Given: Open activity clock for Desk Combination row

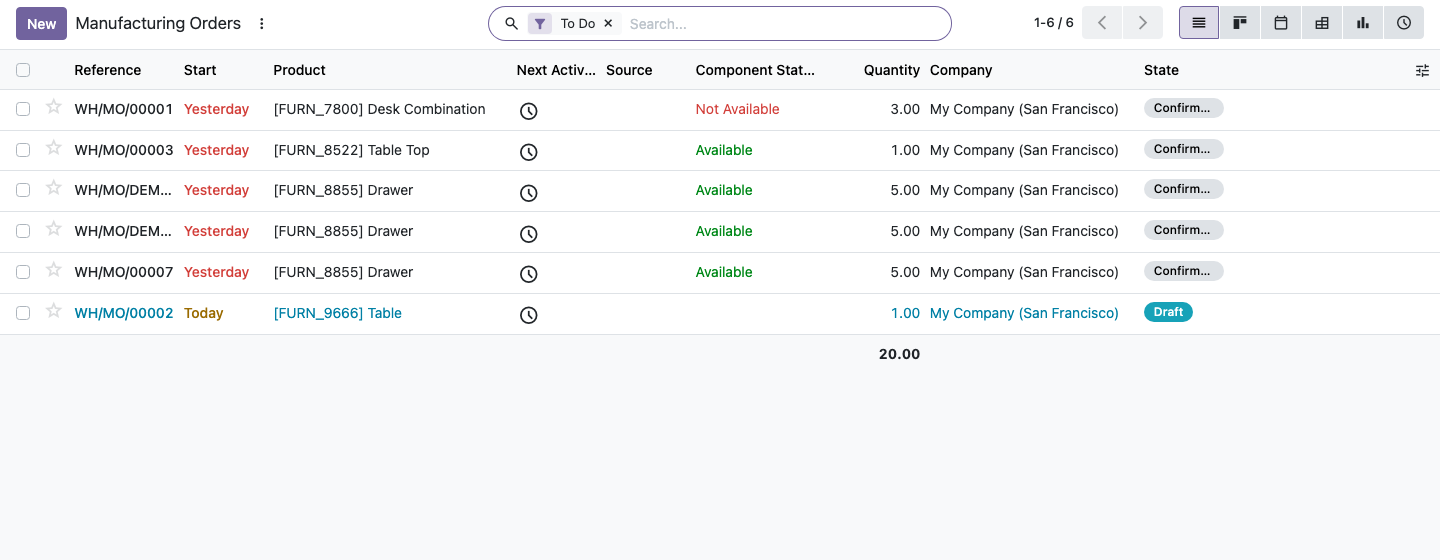Looking at the screenshot, I should tap(529, 111).
